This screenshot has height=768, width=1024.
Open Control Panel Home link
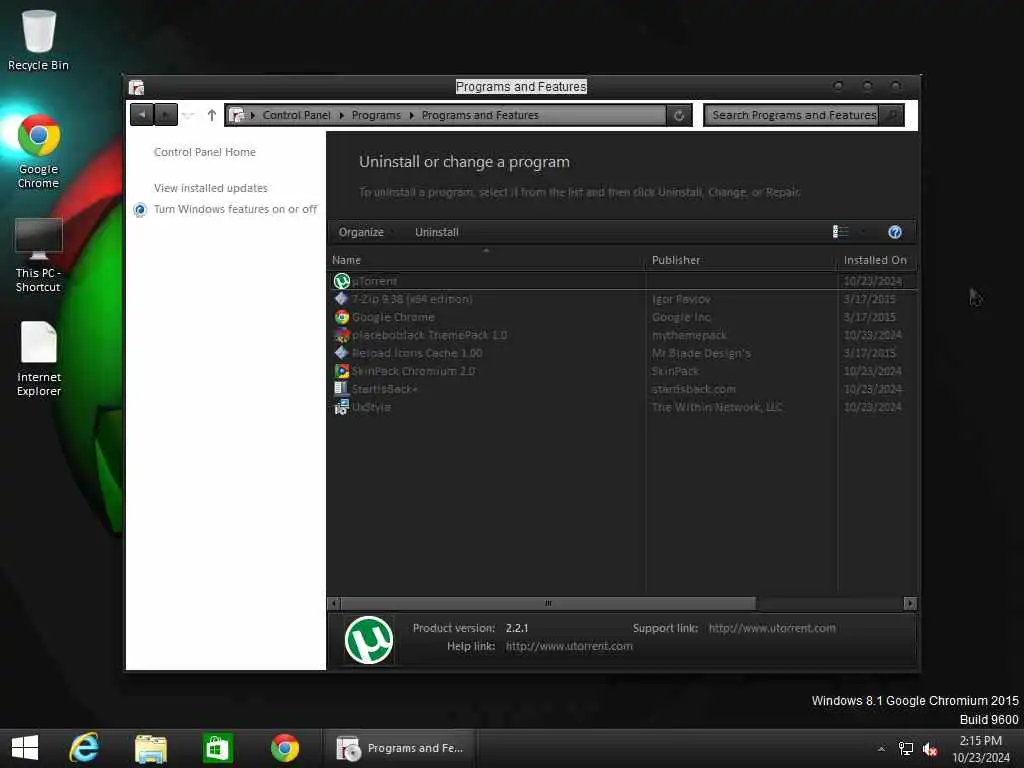pyautogui.click(x=204, y=152)
